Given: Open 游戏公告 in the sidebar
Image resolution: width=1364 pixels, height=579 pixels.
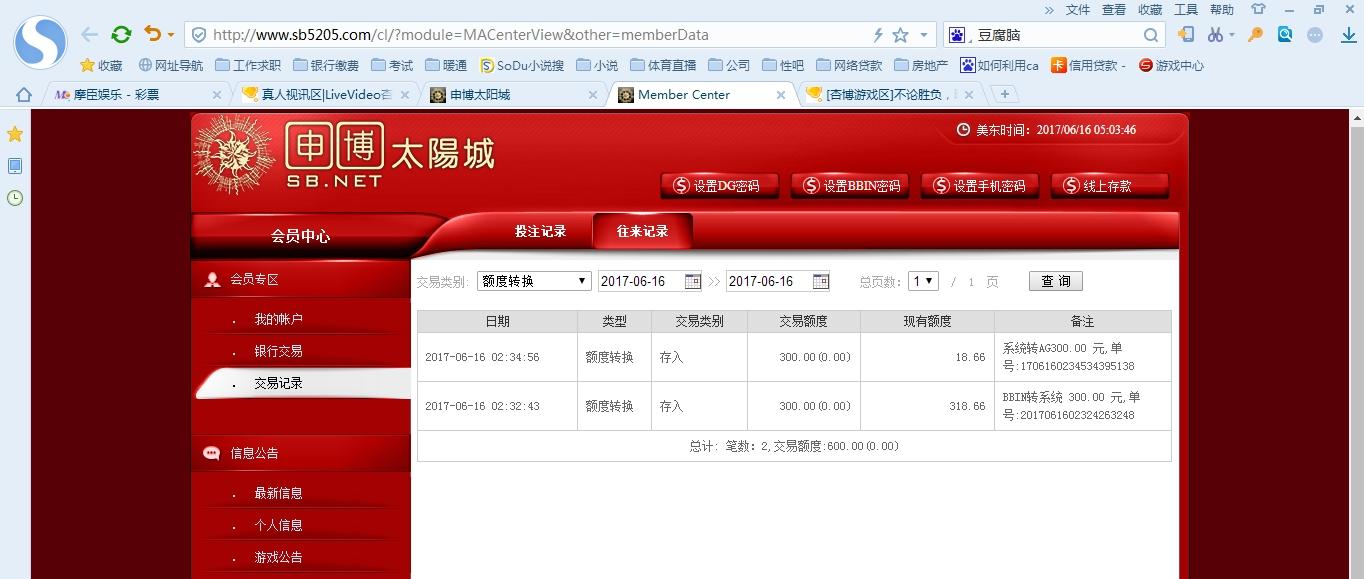Looking at the screenshot, I should pyautogui.click(x=278, y=557).
